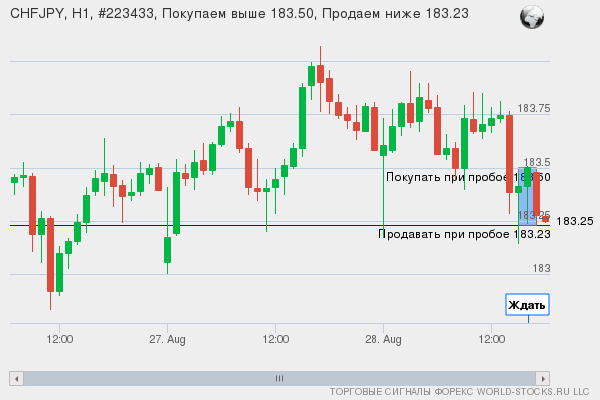
Task: Click the current price label 183.25
Action: [574, 221]
